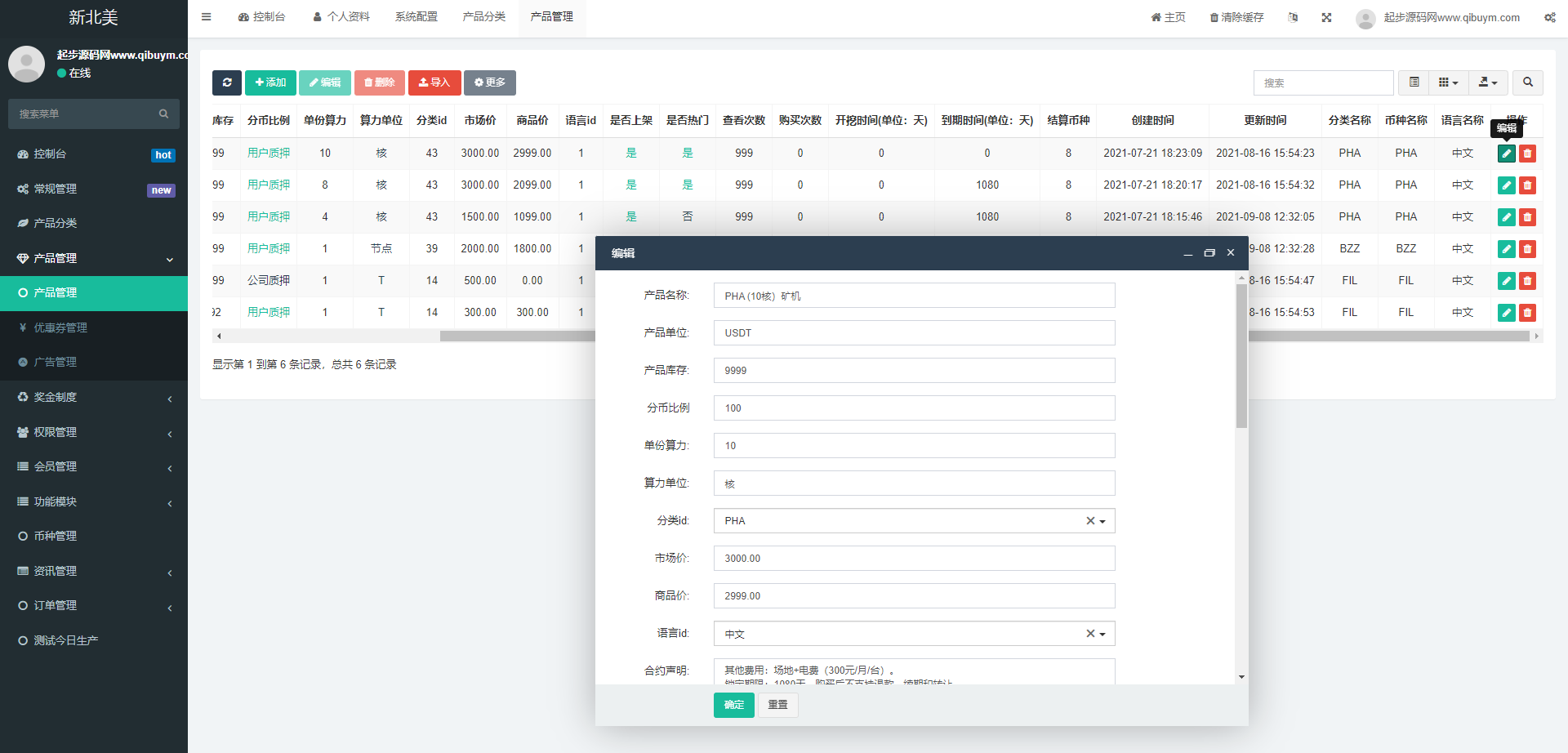Toggle 是否热门 value in second row
The image size is (1568, 753).
pyautogui.click(x=688, y=185)
